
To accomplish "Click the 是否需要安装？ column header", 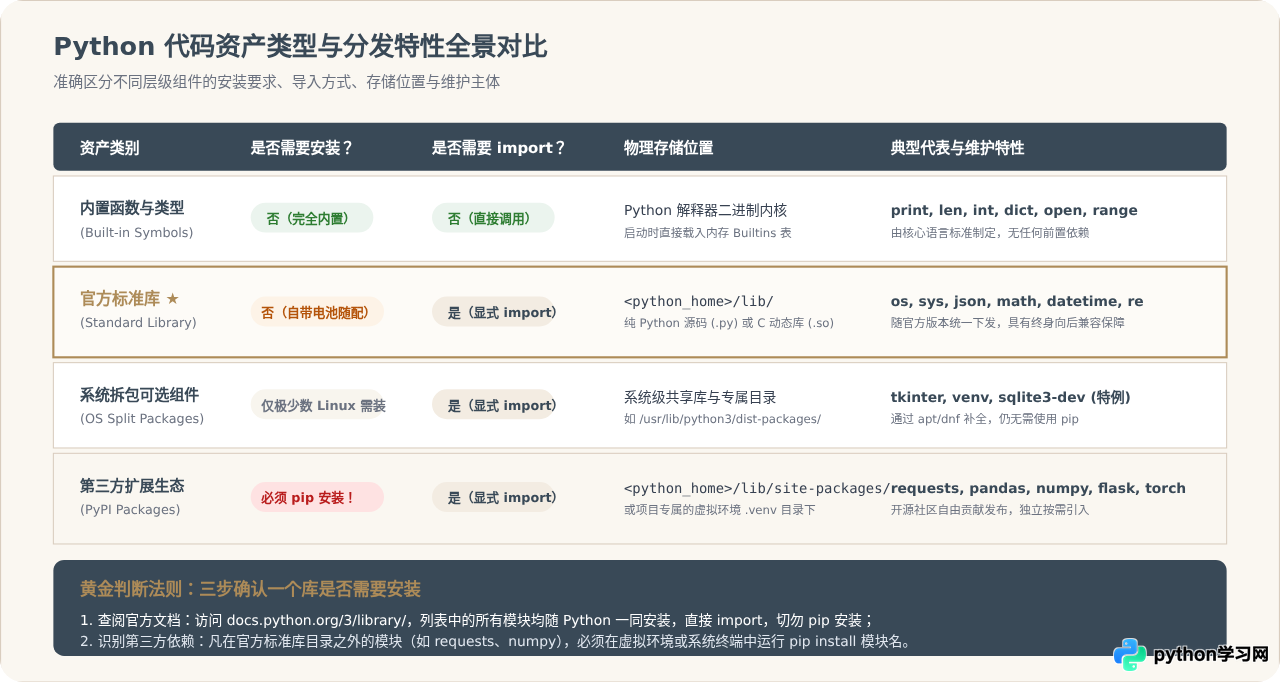I will pyautogui.click(x=302, y=148).
